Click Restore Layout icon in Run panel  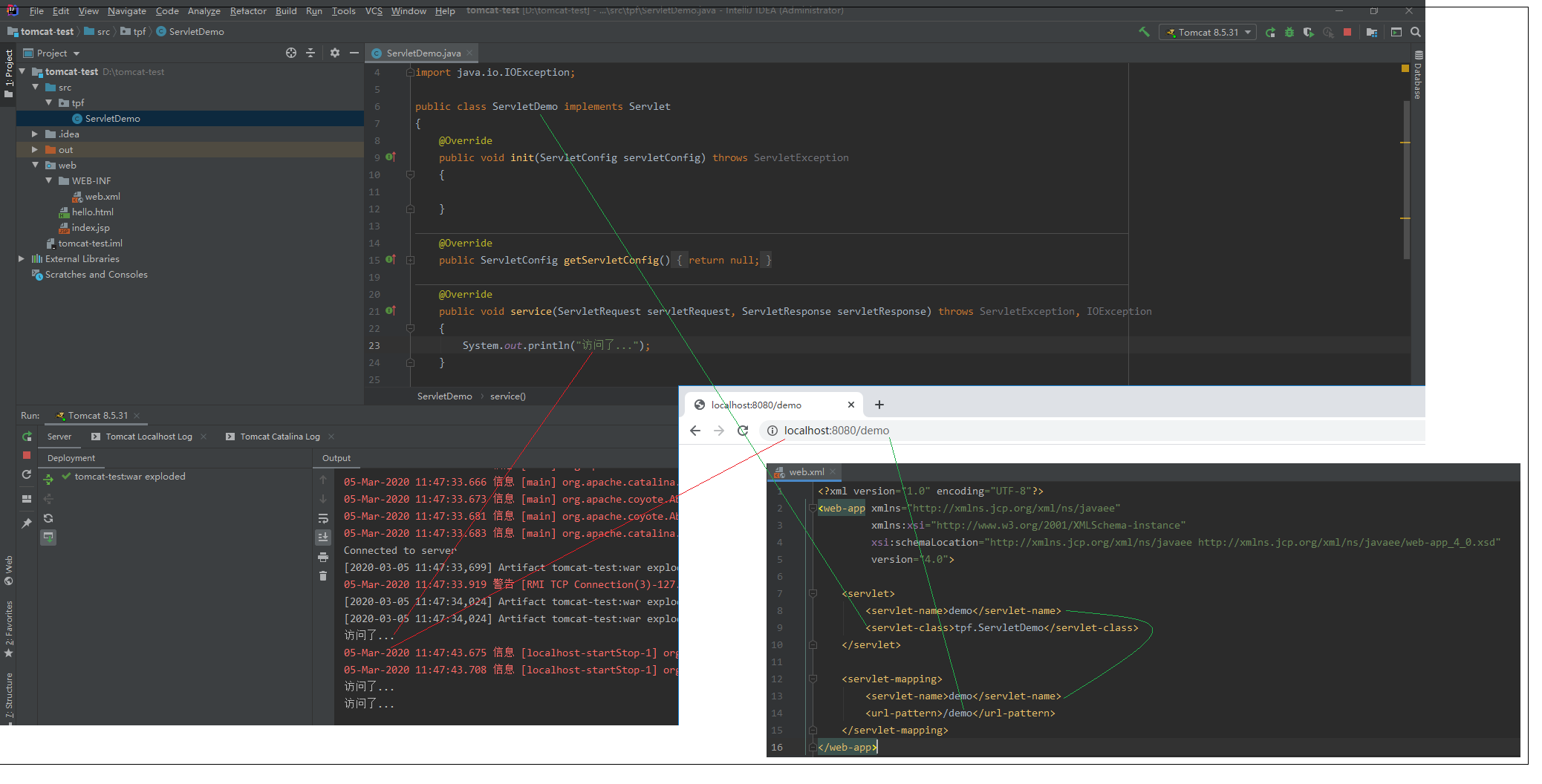(x=27, y=499)
